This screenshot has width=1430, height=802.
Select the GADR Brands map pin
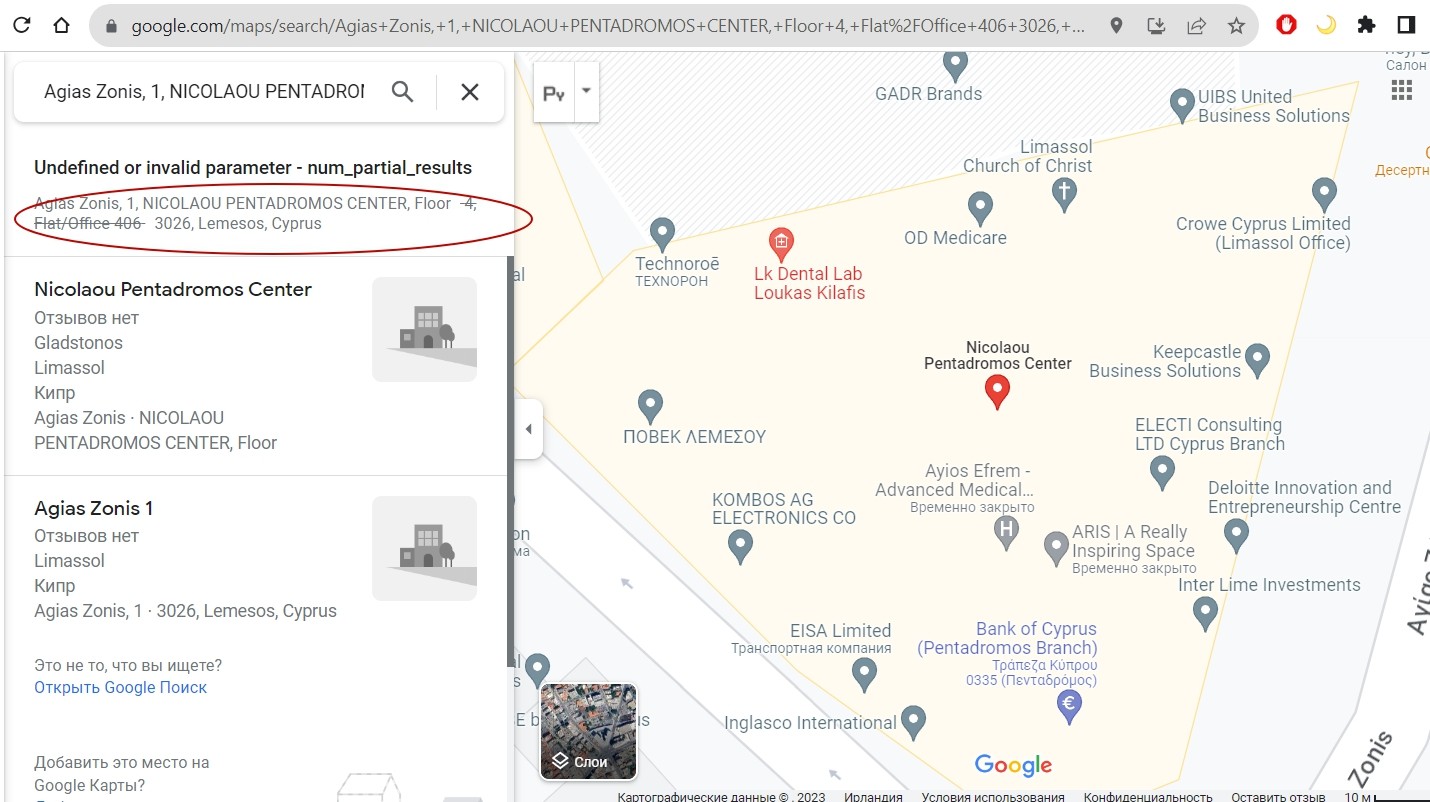pos(955,66)
